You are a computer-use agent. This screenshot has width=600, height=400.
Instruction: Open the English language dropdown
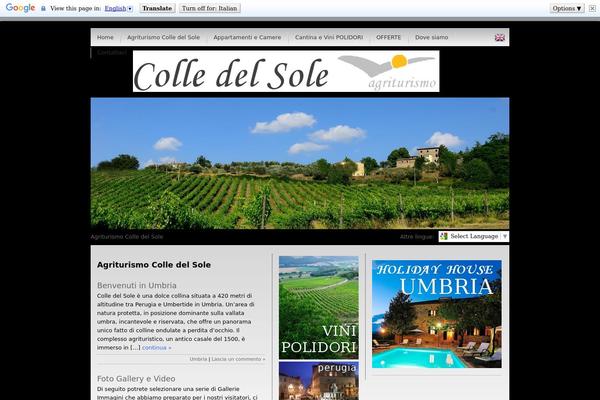[119, 8]
